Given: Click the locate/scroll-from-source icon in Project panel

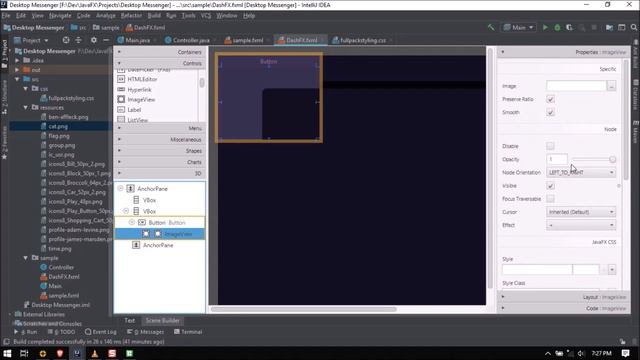Looking at the screenshot, I should click(66, 40).
